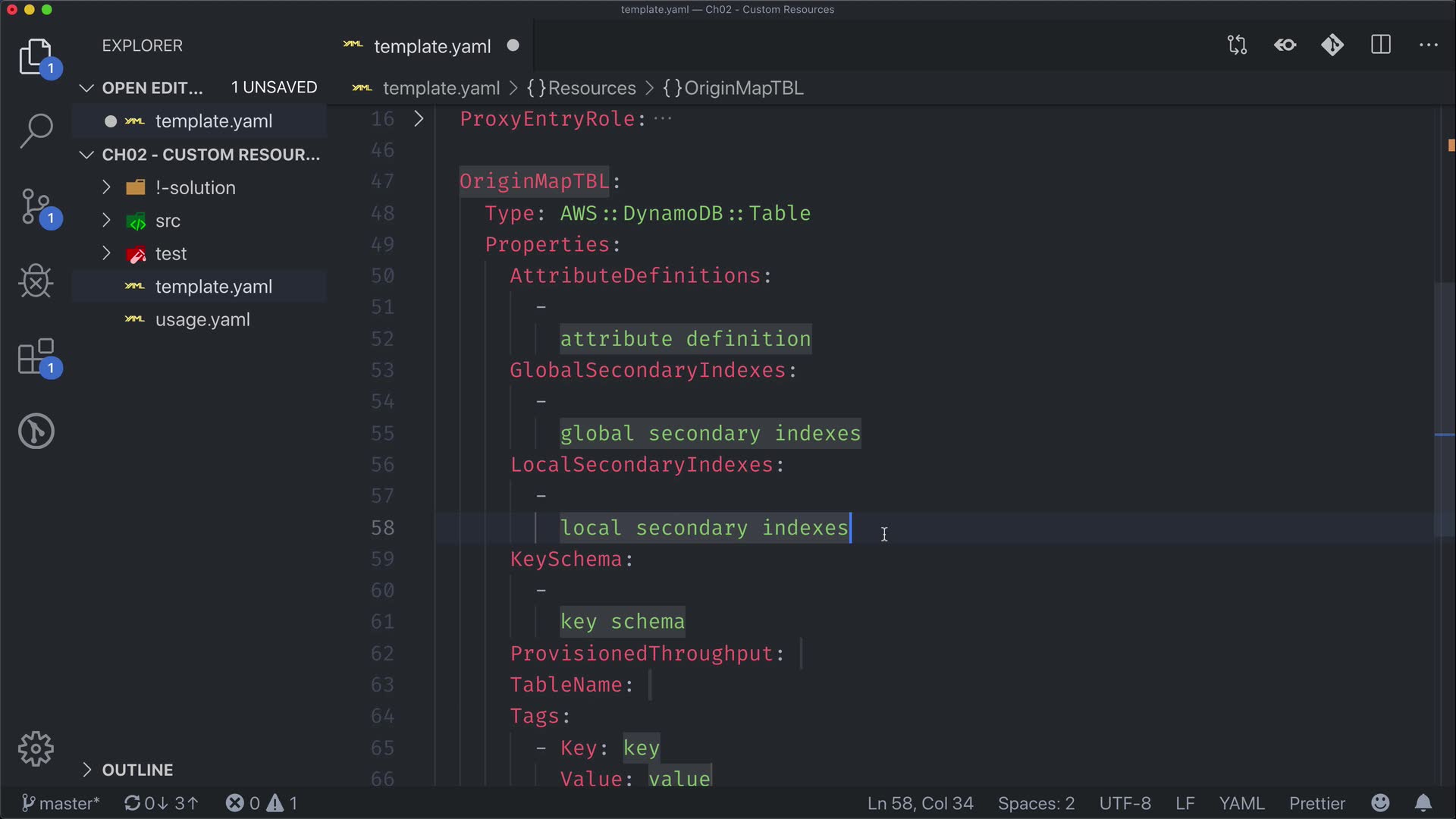
Task: Select the template.yaml editor tab
Action: [431, 46]
